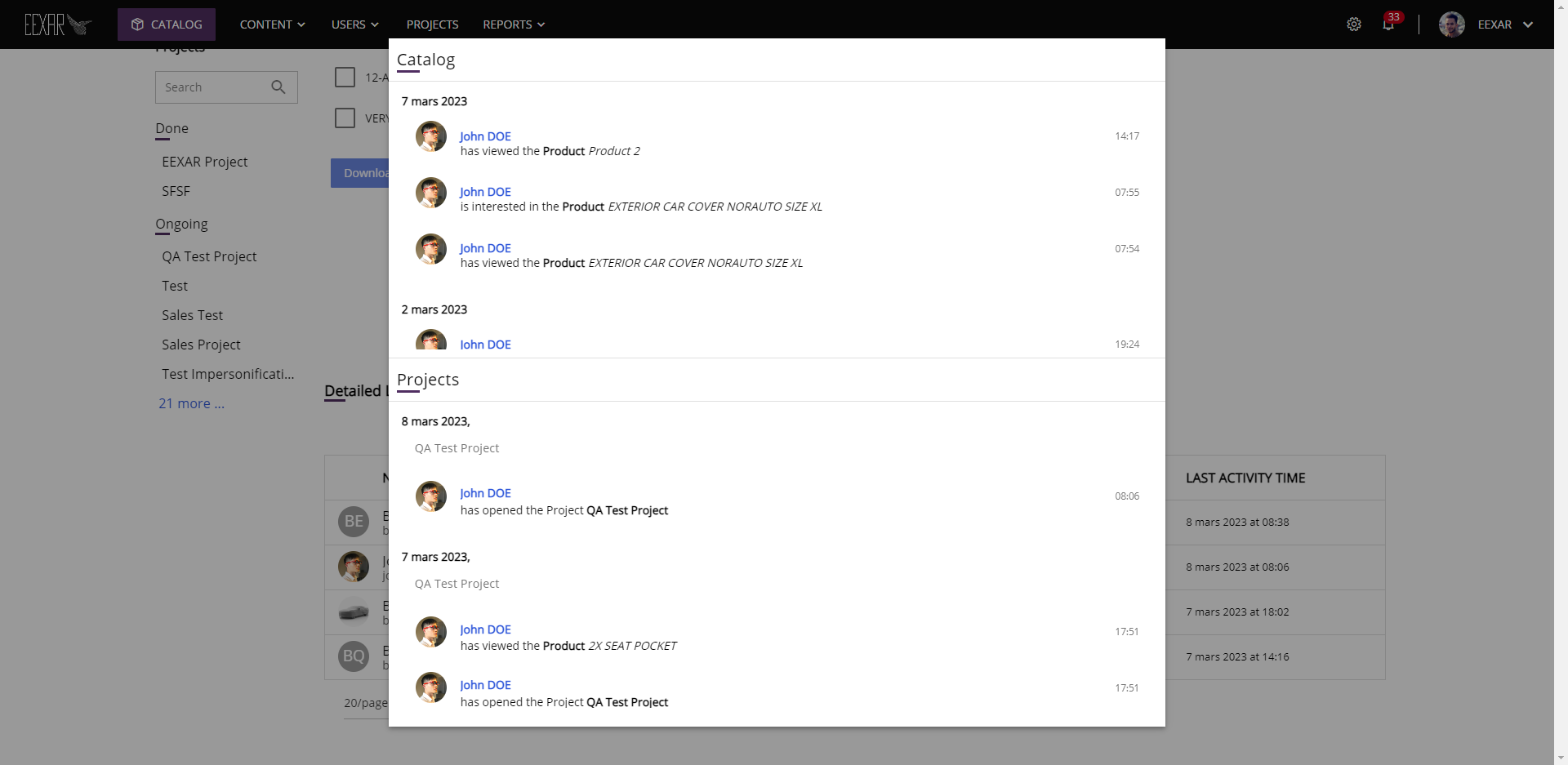1568x765 pixels.
Task: Click the BE avatar in the activity table
Action: 354,522
